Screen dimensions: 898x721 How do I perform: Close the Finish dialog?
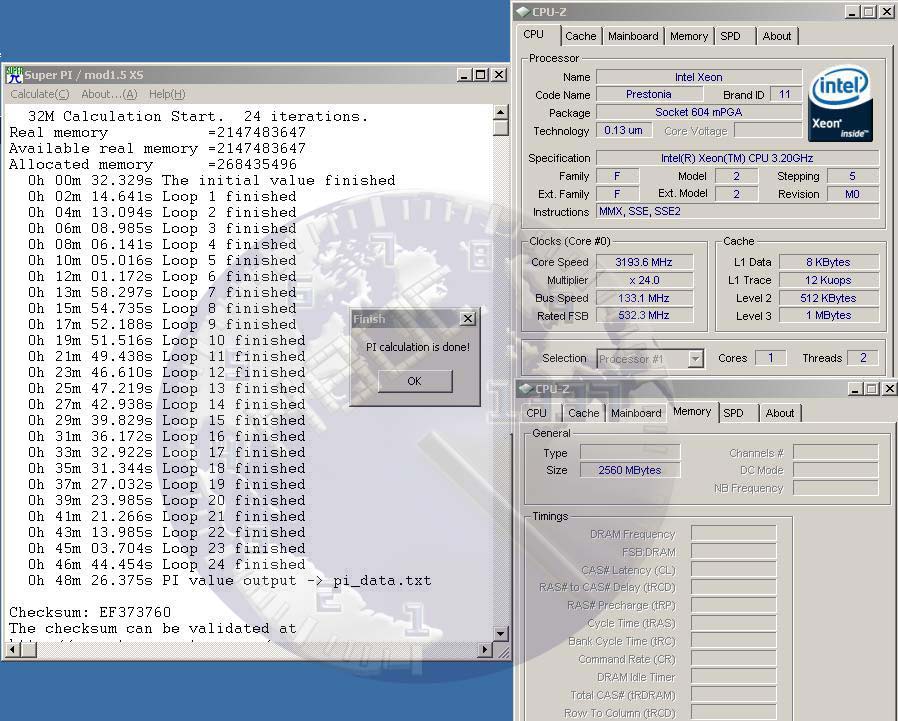pyautogui.click(x=468, y=319)
